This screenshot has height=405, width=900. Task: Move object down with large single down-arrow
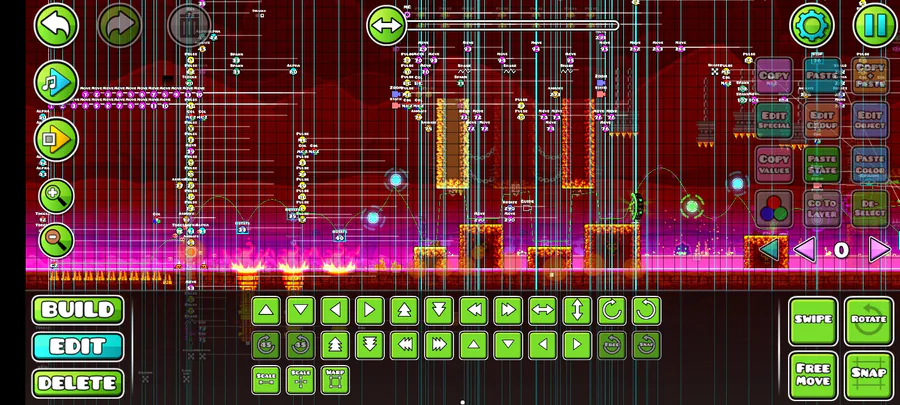coord(301,311)
